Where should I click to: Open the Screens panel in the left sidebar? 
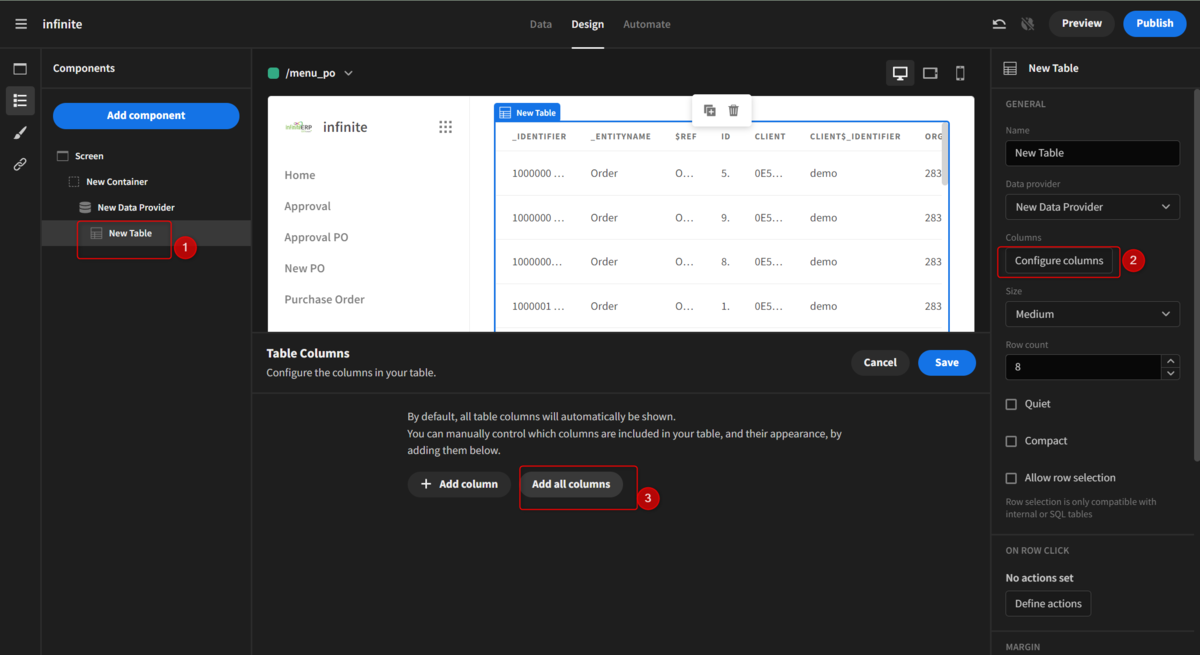tap(20, 67)
